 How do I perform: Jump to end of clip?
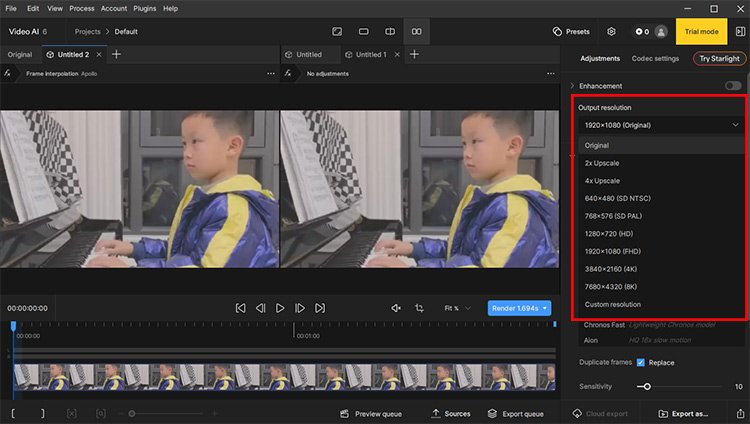click(320, 308)
